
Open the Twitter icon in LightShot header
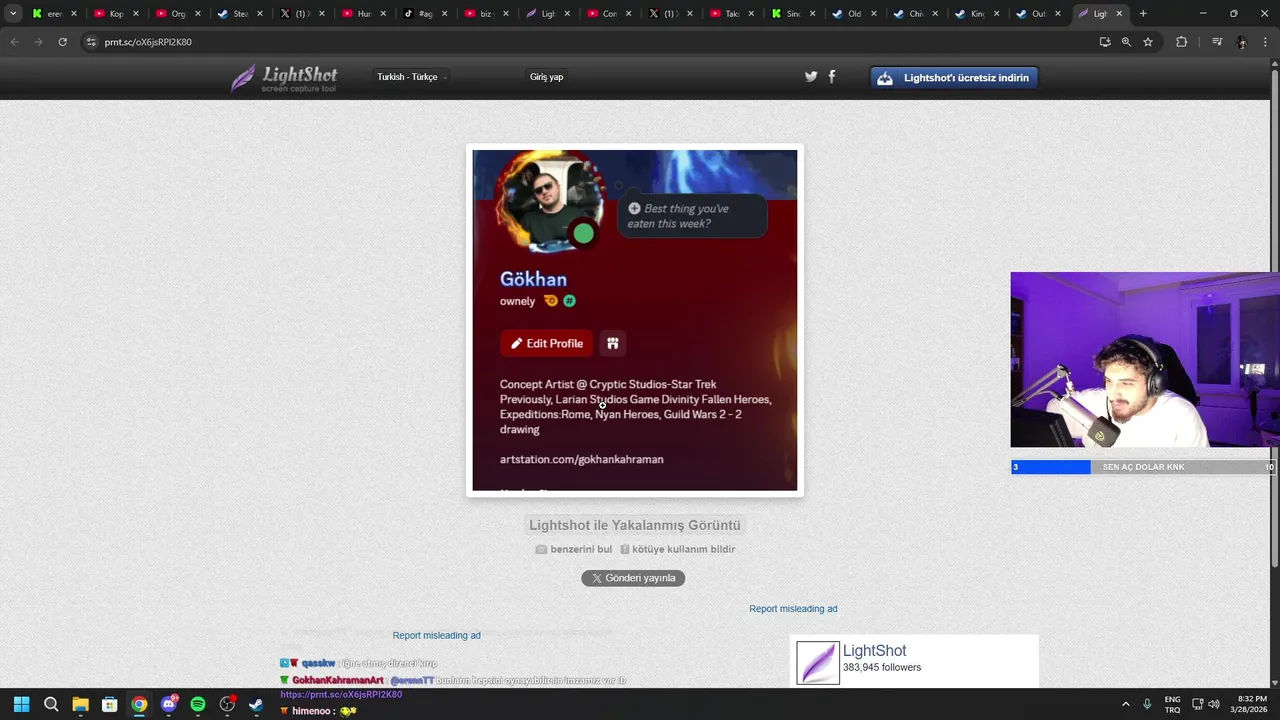click(811, 77)
